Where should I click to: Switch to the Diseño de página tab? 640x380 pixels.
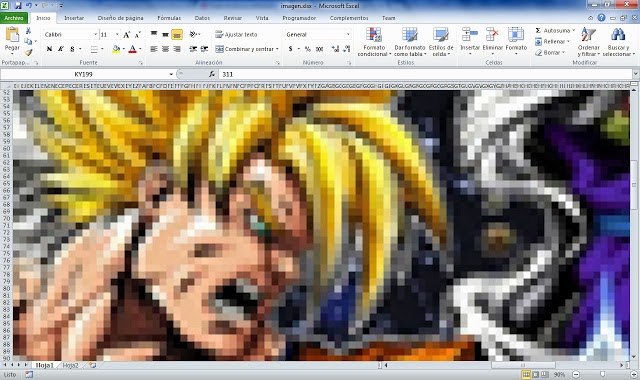(120, 18)
